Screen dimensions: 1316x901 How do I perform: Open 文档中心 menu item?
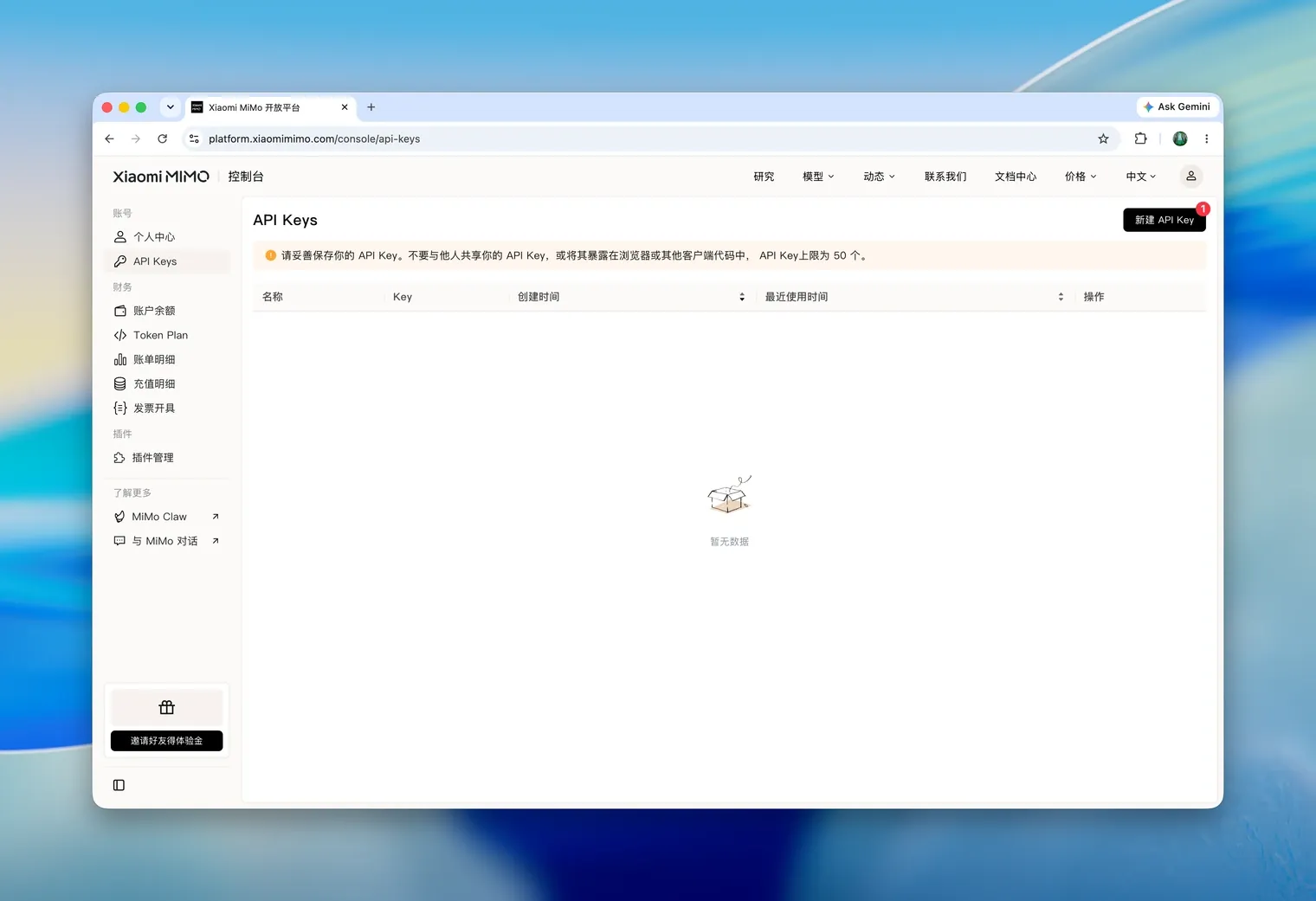pos(1016,177)
